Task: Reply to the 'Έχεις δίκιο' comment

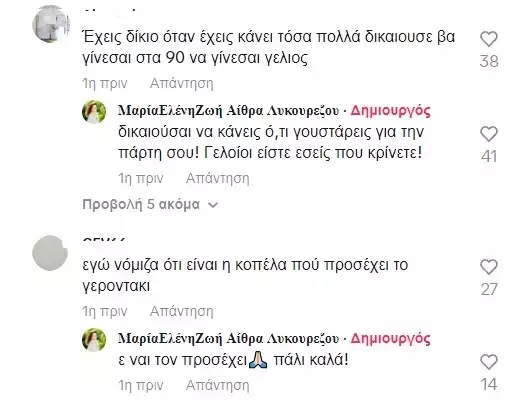Action: coord(182,83)
